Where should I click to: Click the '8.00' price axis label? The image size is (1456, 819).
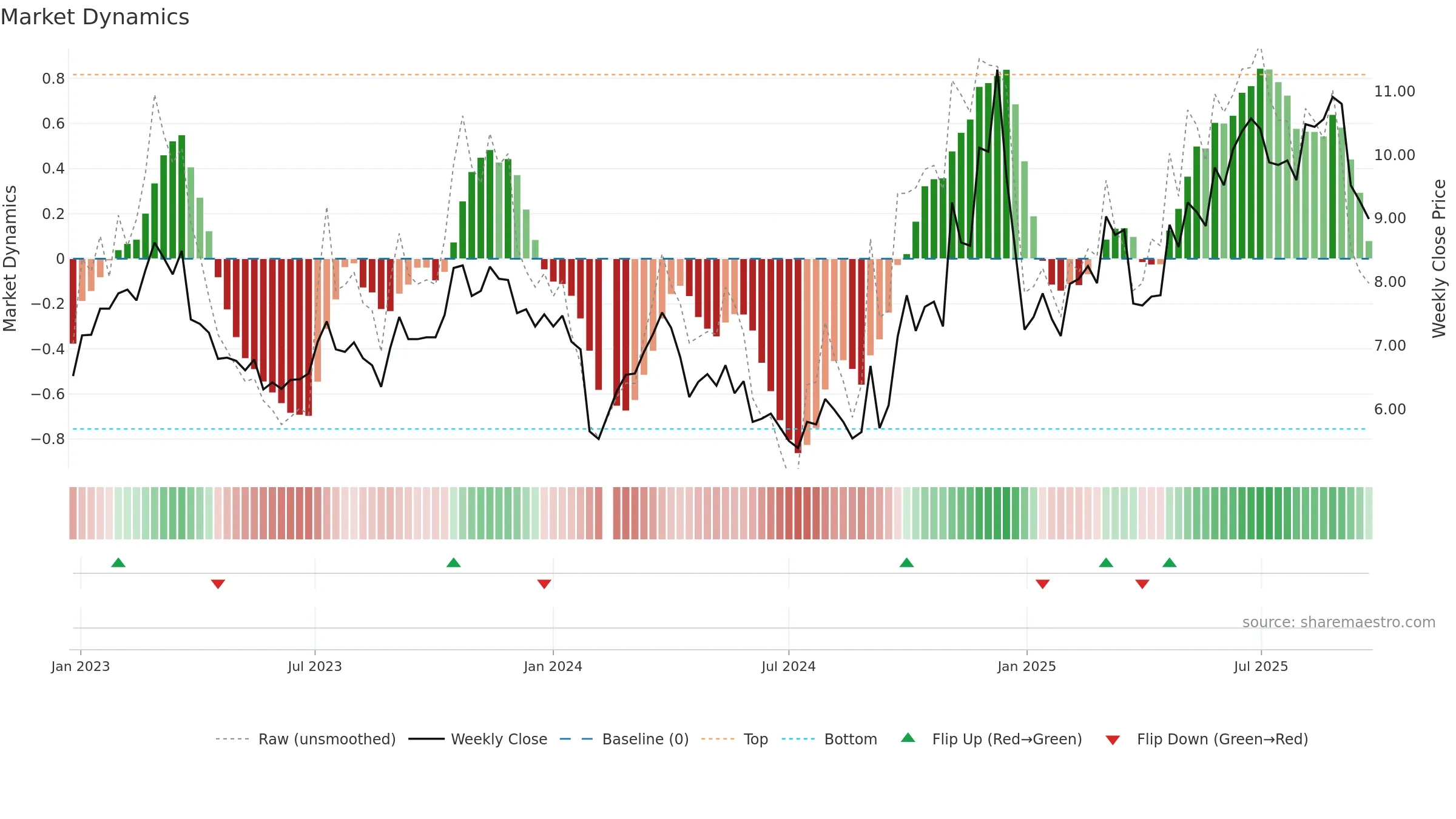point(1390,282)
